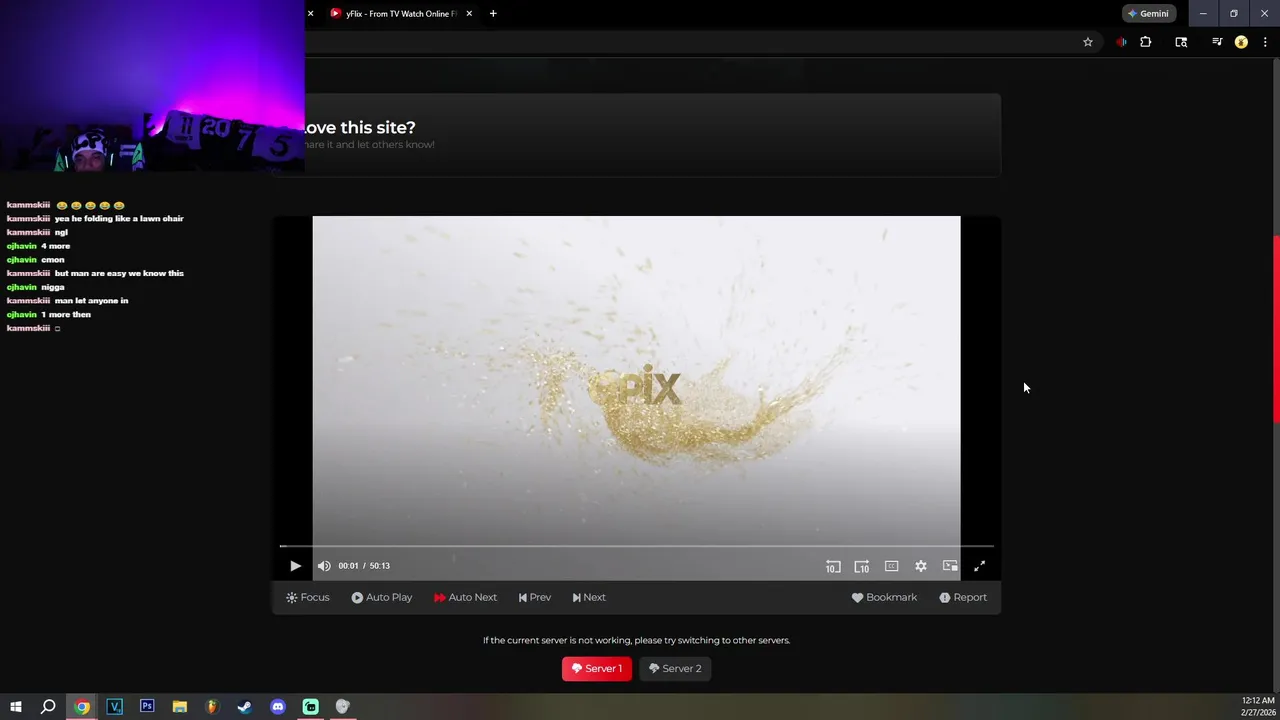The image size is (1280, 720).
Task: Open the media controls playlist icon
Action: point(1217,42)
